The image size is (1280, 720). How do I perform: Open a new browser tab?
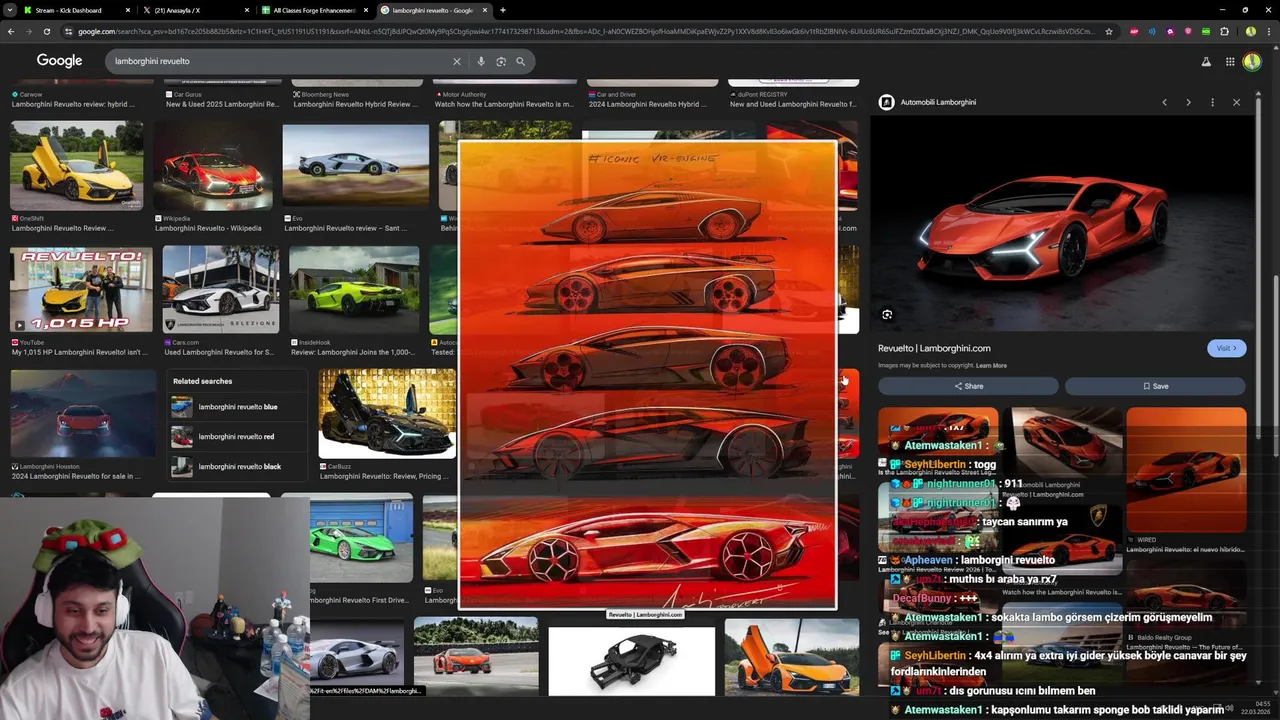coord(502,10)
